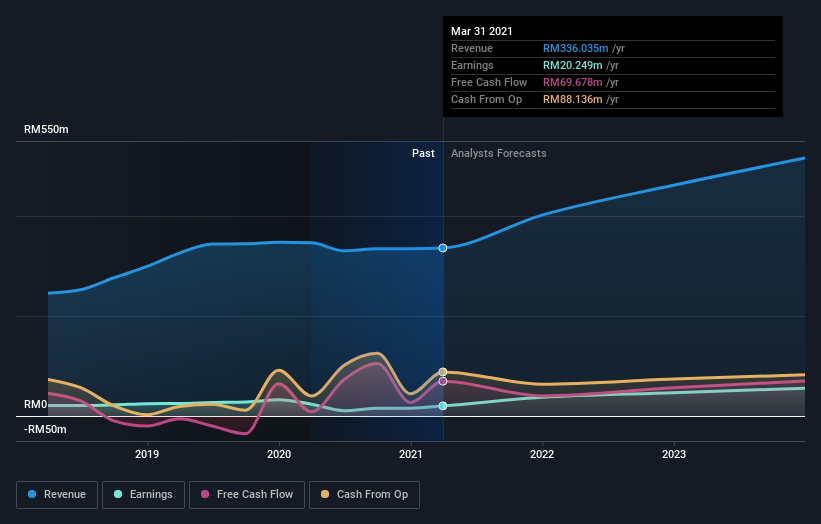Click the -RM50m y-axis label

pyautogui.click(x=45, y=429)
